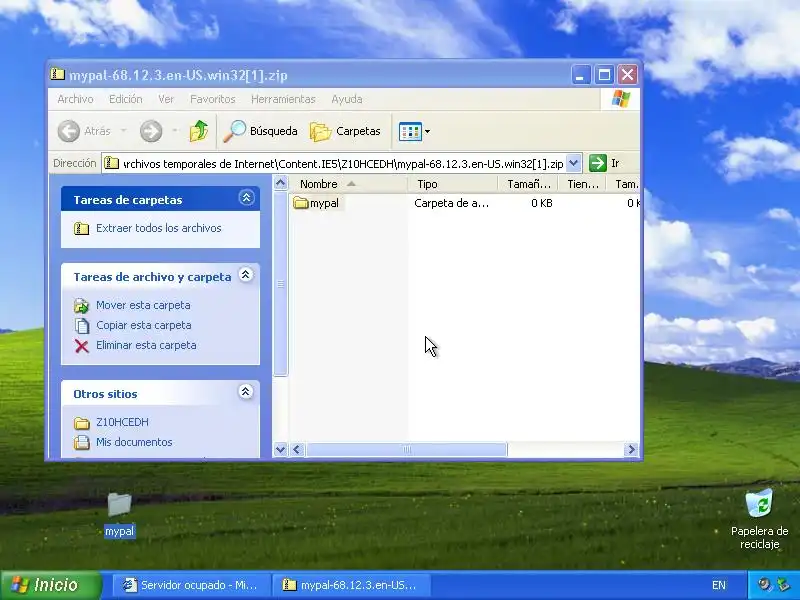This screenshot has height=600, width=800.
Task: Sort by the Tien... column header
Action: (x=582, y=184)
